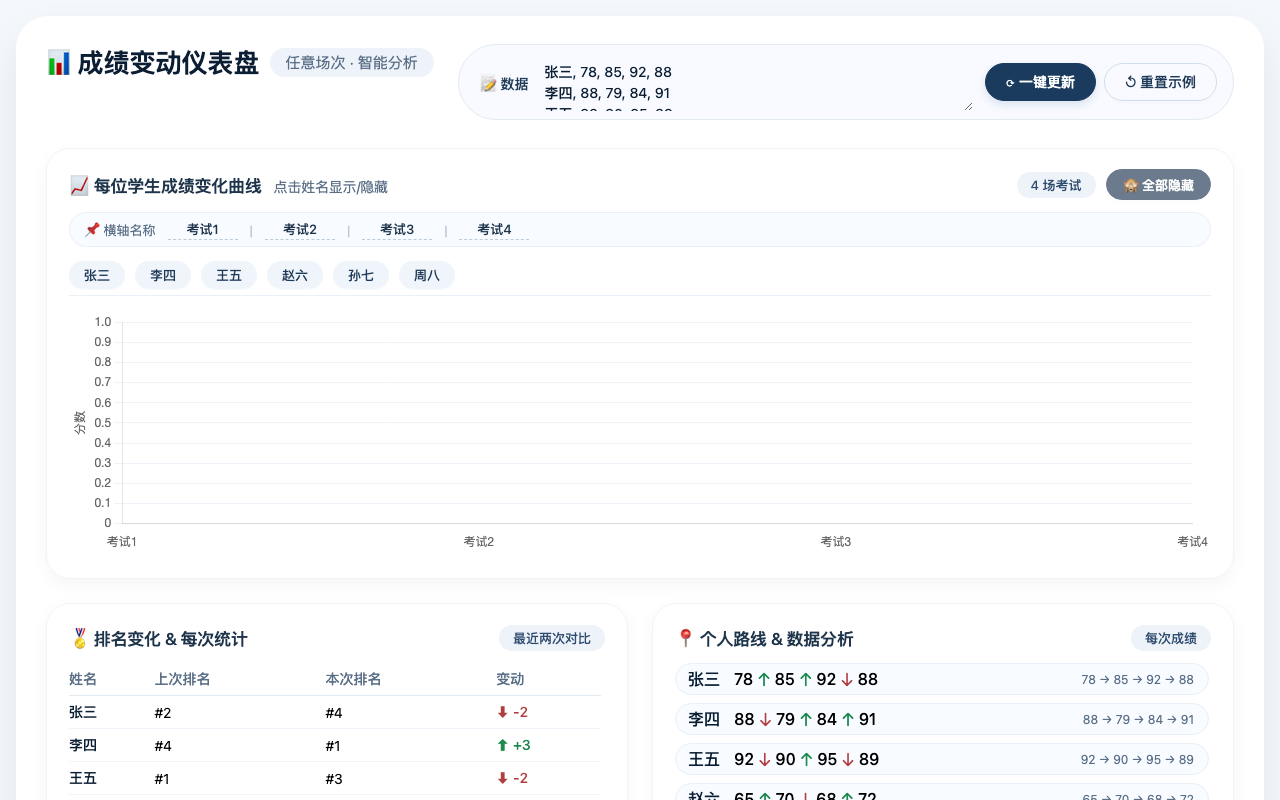Click the pin icon in 个人路线 heading

(x=685, y=639)
